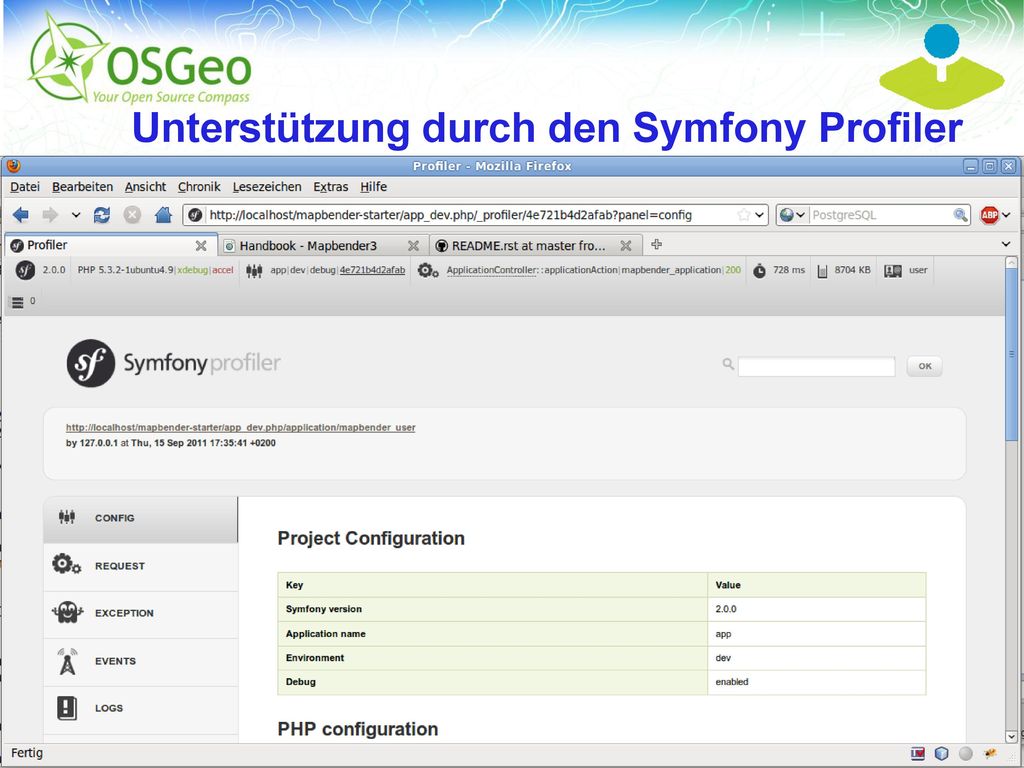
Task: Open the mapbender_user application URL link
Action: click(x=240, y=428)
